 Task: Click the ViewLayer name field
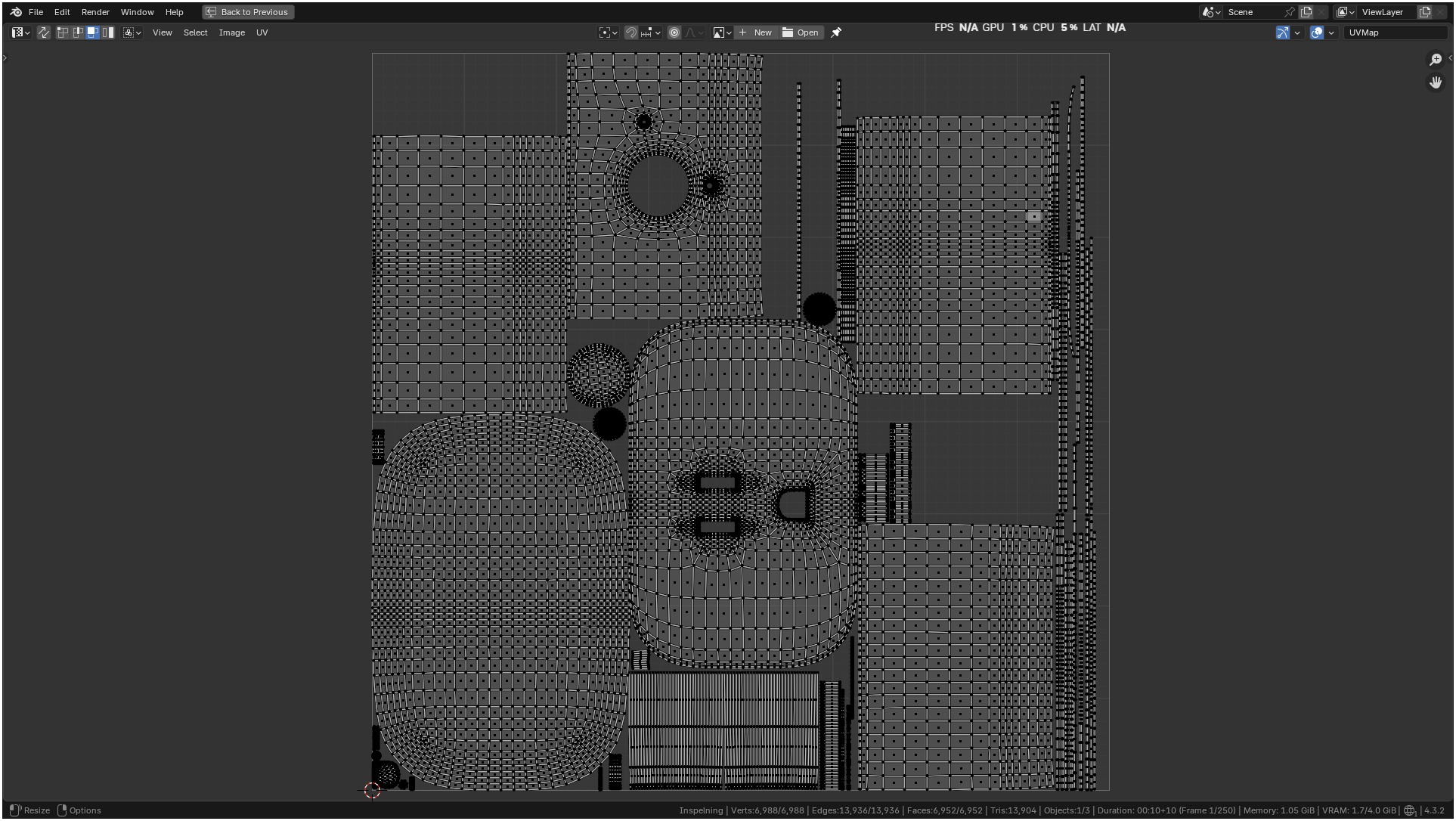click(x=1387, y=12)
